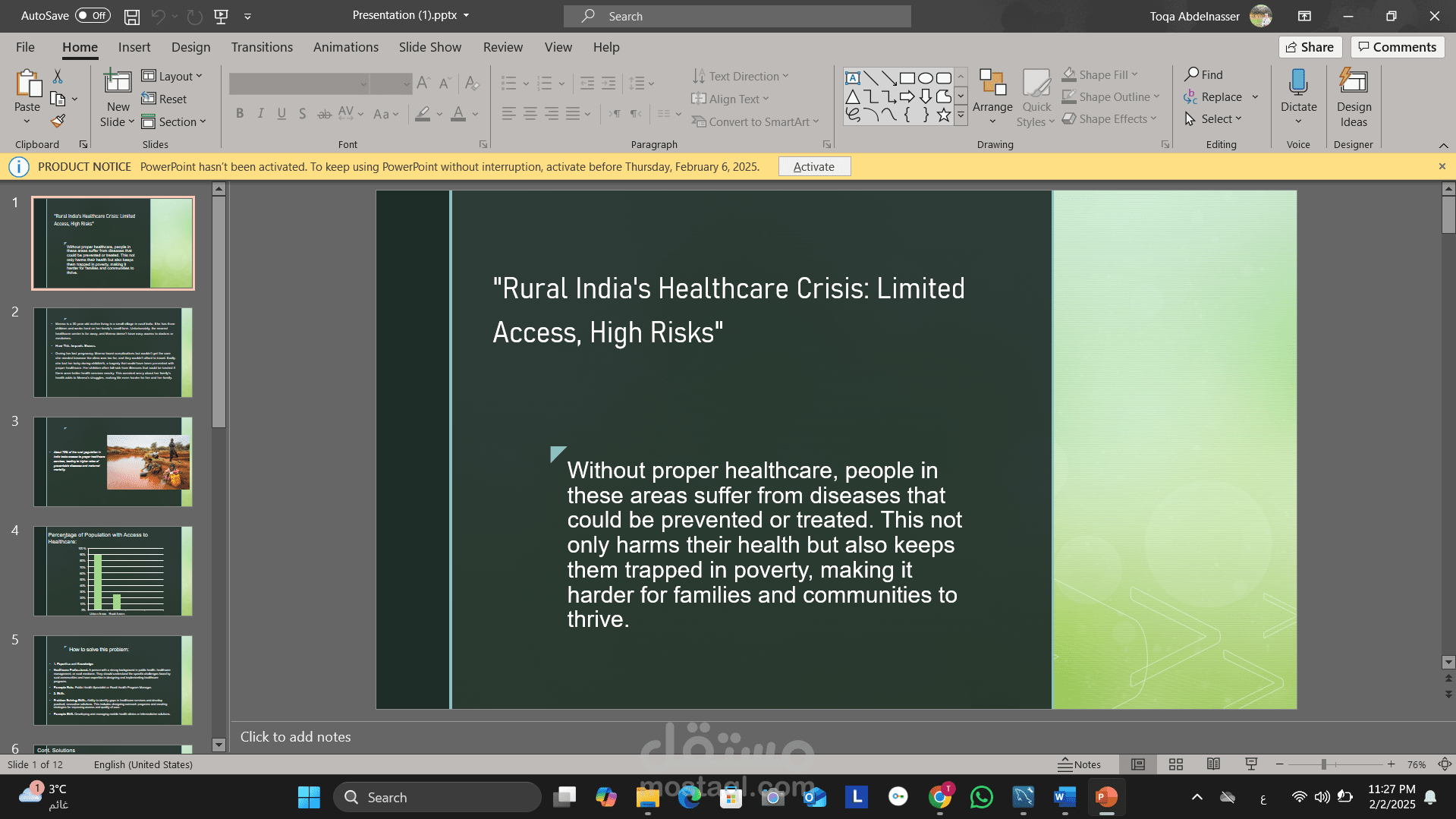Switch to the Transitions tab
The image size is (1456, 819).
(x=262, y=47)
